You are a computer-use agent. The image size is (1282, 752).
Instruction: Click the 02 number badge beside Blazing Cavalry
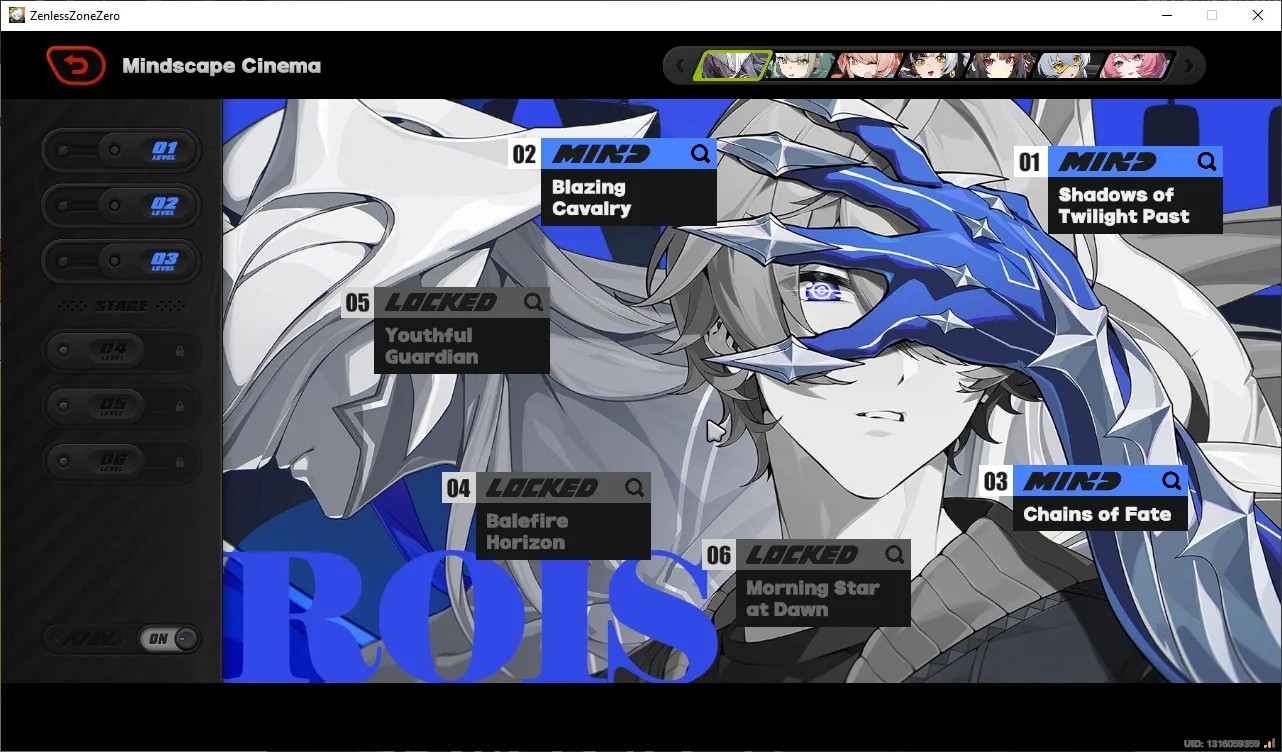(x=524, y=154)
